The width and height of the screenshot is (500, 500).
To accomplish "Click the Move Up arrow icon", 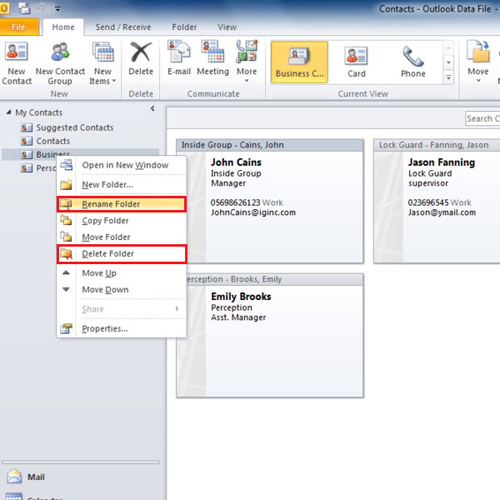I will coord(66,273).
